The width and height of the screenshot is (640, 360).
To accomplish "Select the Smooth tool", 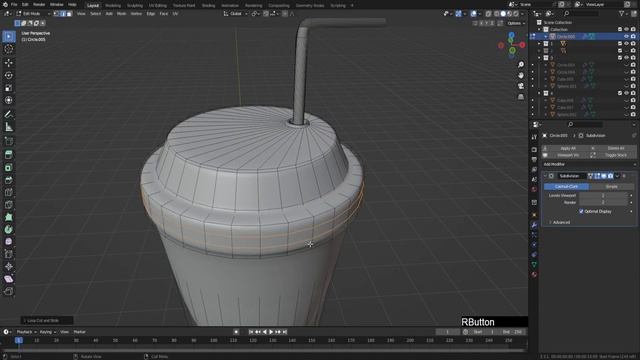I will 9,242.
